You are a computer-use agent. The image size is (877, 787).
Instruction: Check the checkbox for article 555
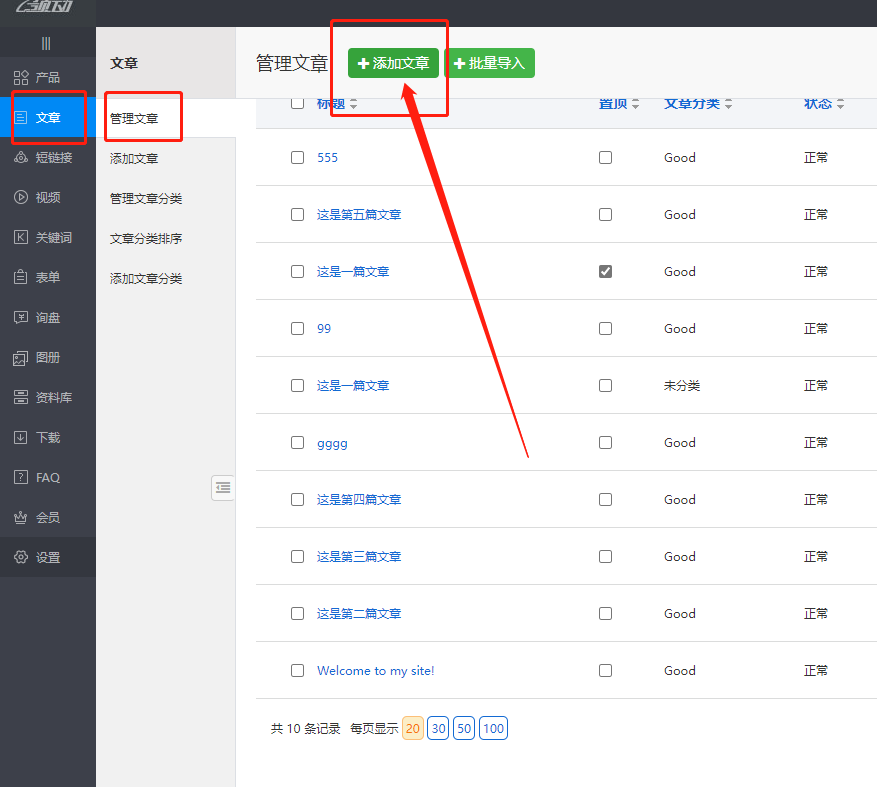(297, 158)
